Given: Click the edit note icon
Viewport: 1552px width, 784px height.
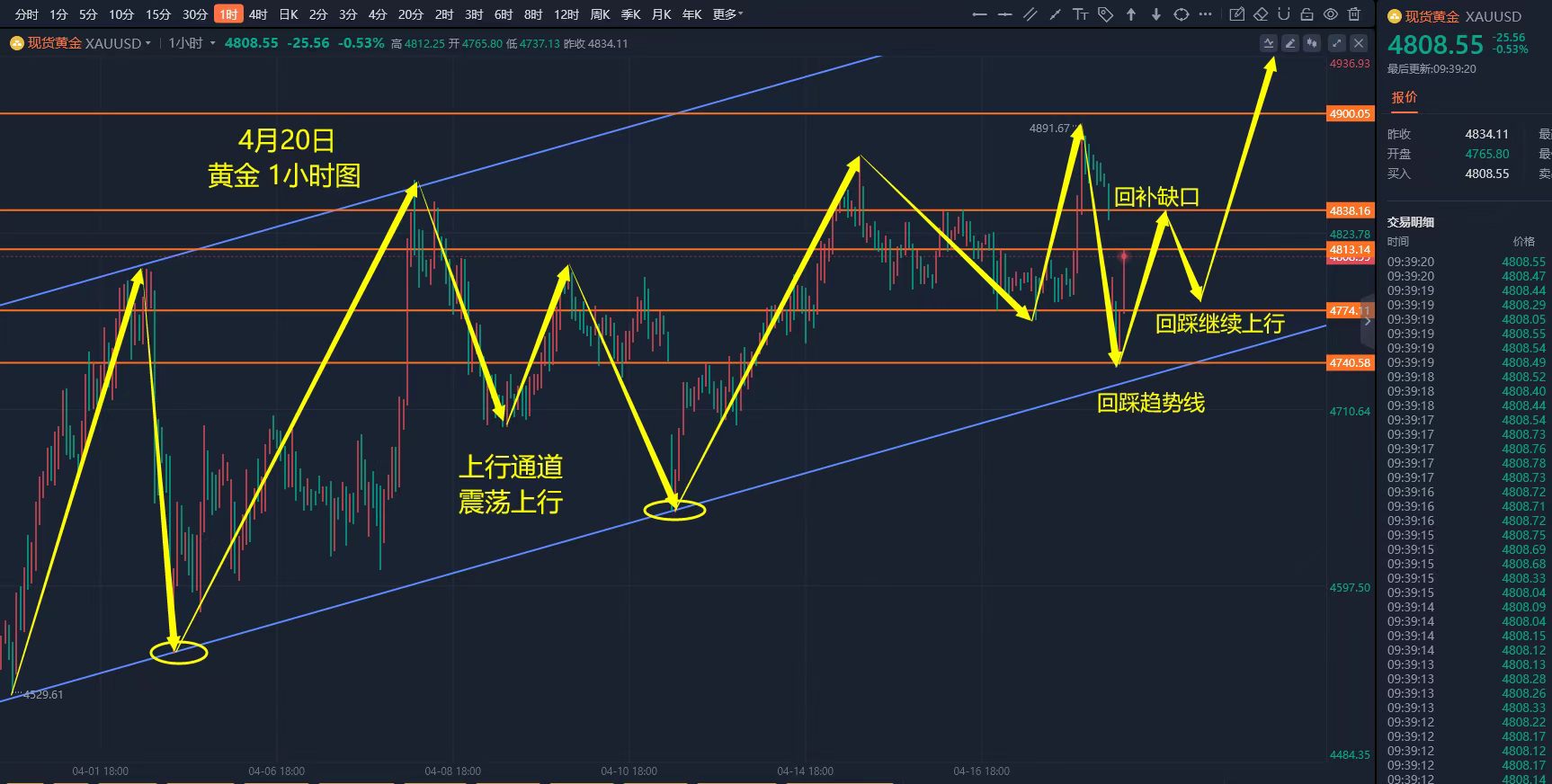Looking at the screenshot, I should [1237, 14].
